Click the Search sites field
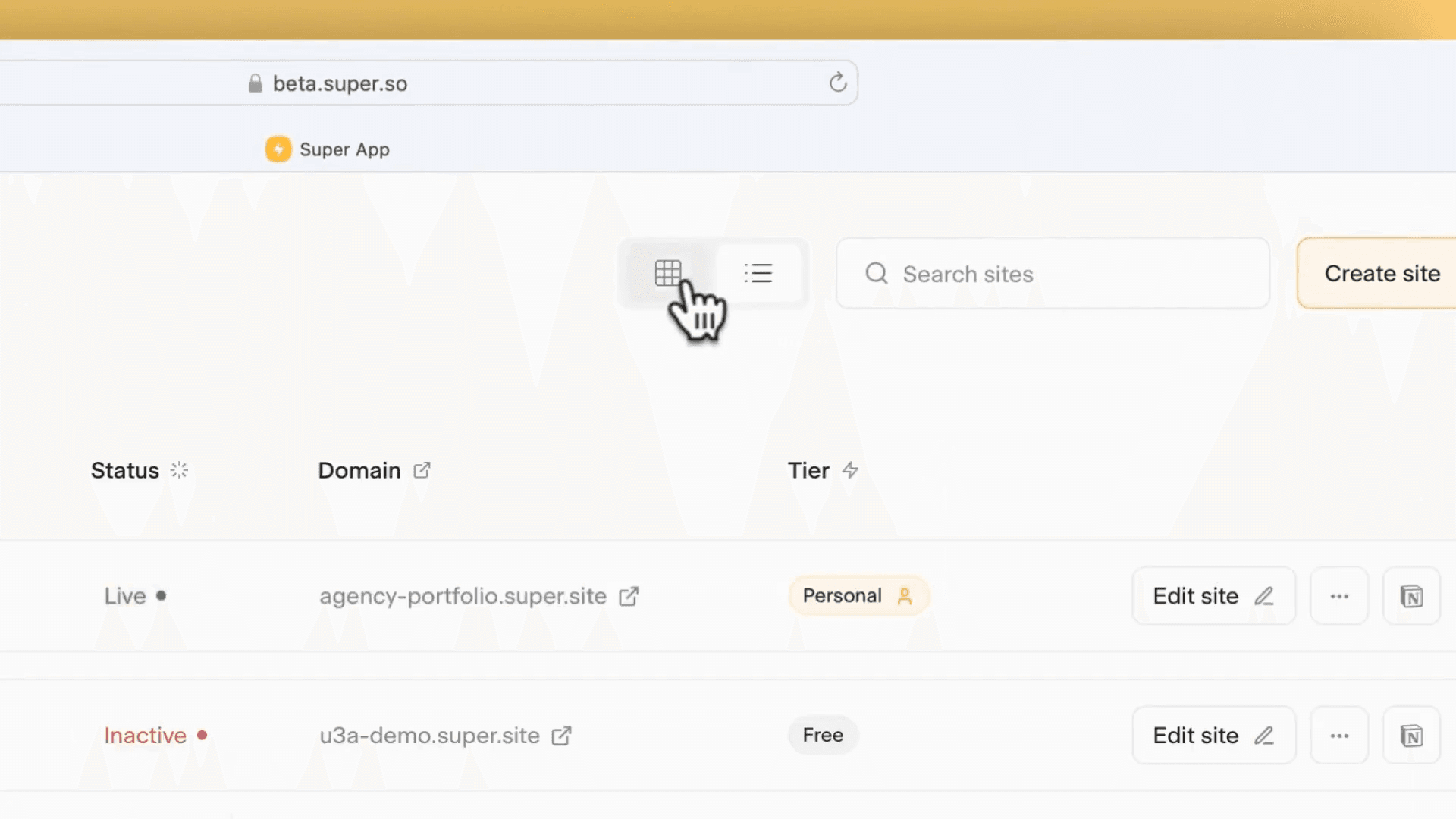 tap(1053, 274)
